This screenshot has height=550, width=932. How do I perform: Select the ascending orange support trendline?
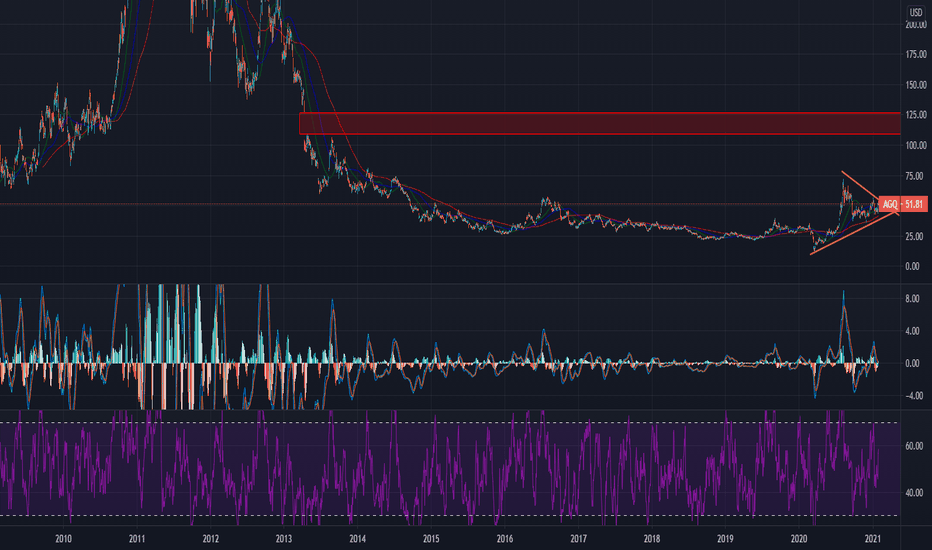coord(854,233)
